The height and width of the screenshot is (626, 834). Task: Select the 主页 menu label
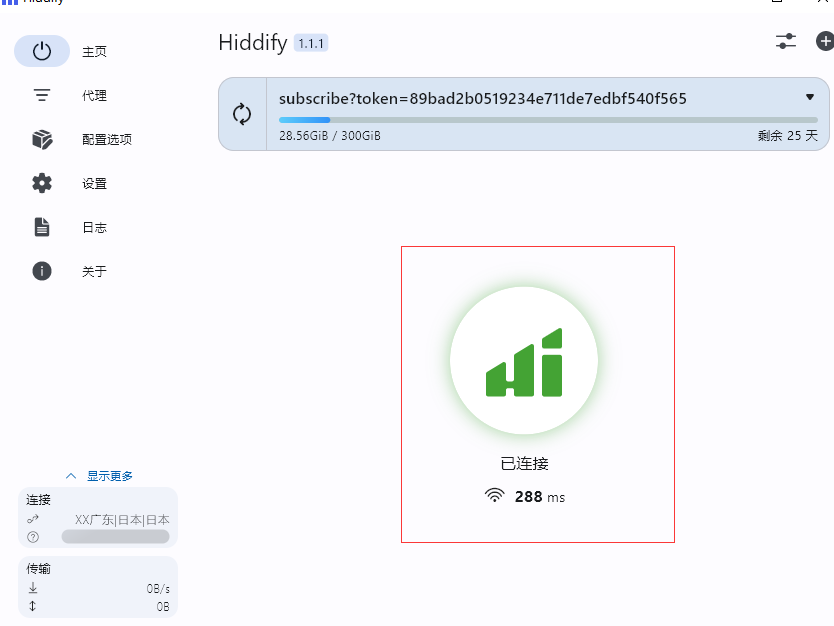(x=94, y=52)
